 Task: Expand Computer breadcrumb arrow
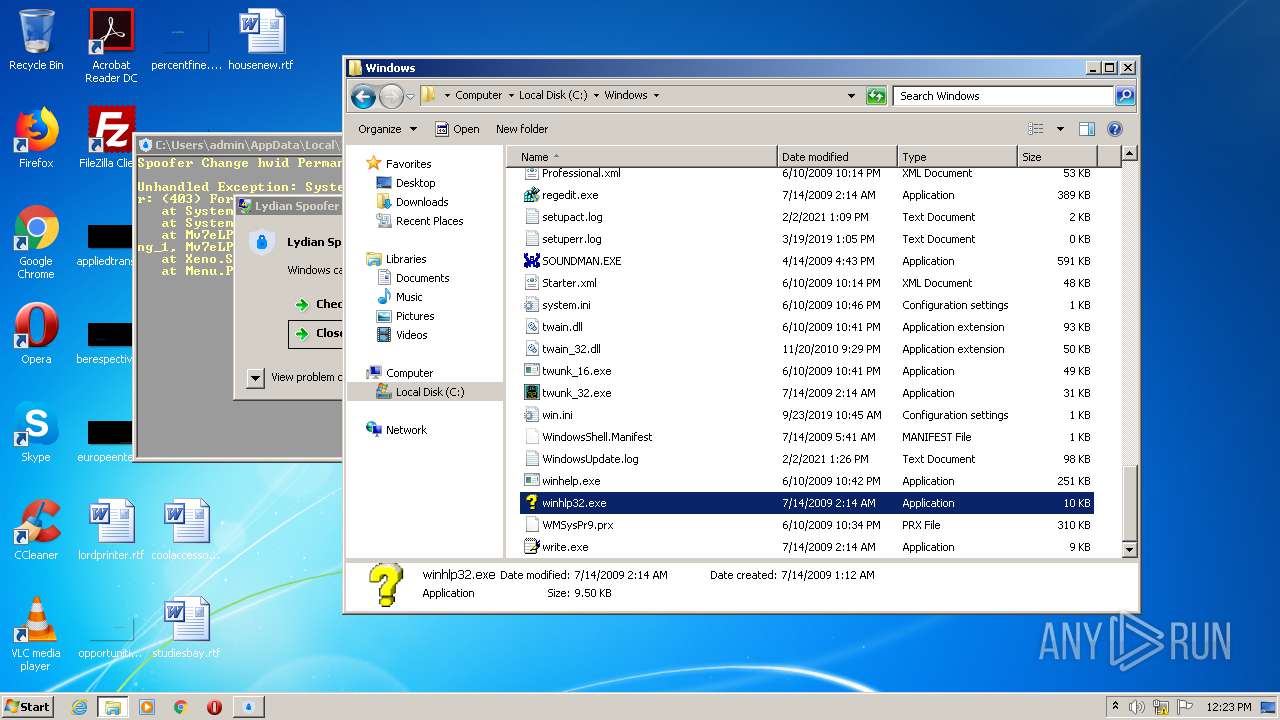pos(510,96)
